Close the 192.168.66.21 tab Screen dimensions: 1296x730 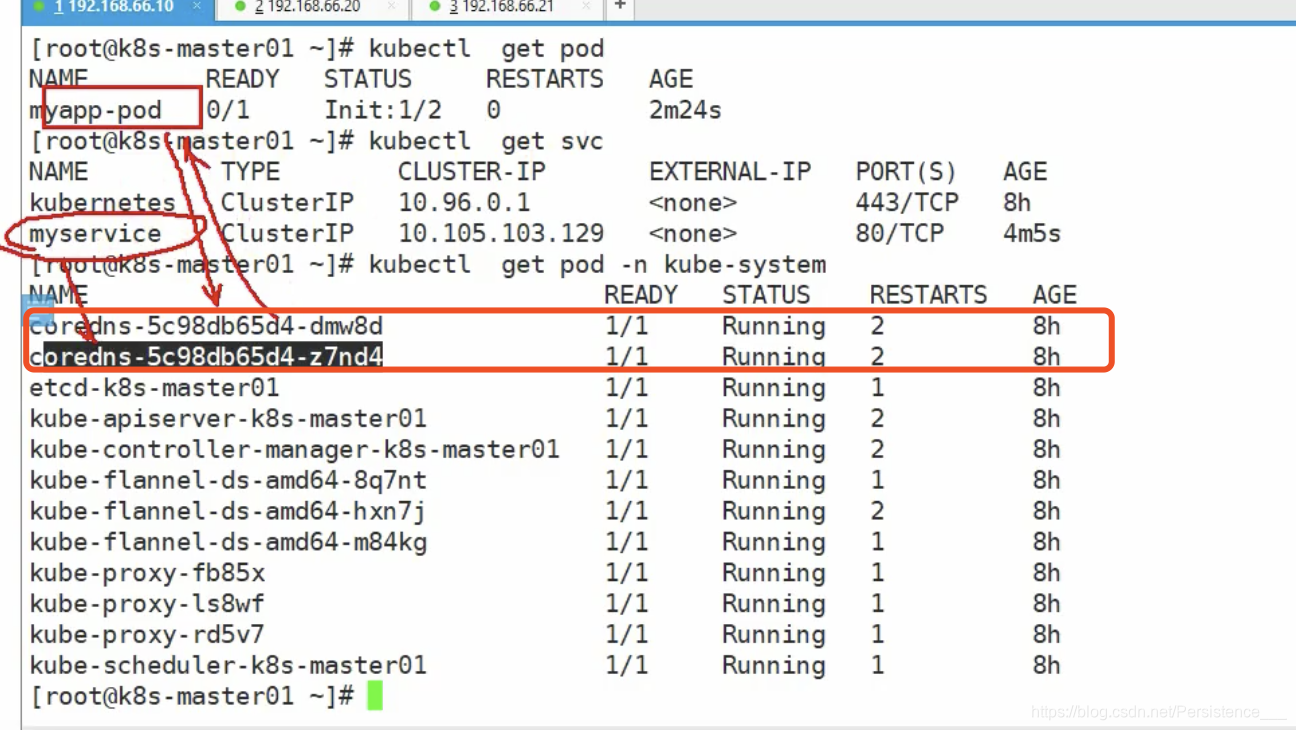coord(586,6)
